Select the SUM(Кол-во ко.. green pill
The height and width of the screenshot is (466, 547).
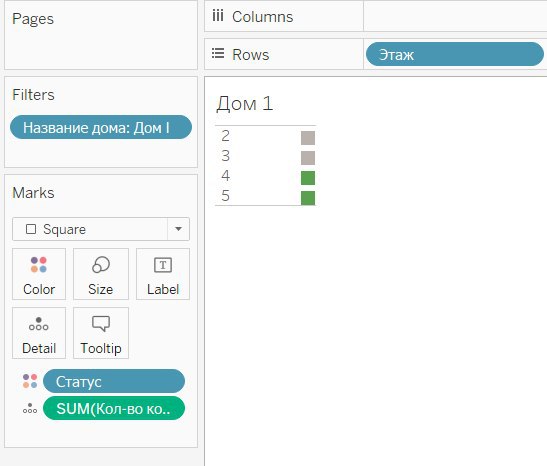point(114,408)
